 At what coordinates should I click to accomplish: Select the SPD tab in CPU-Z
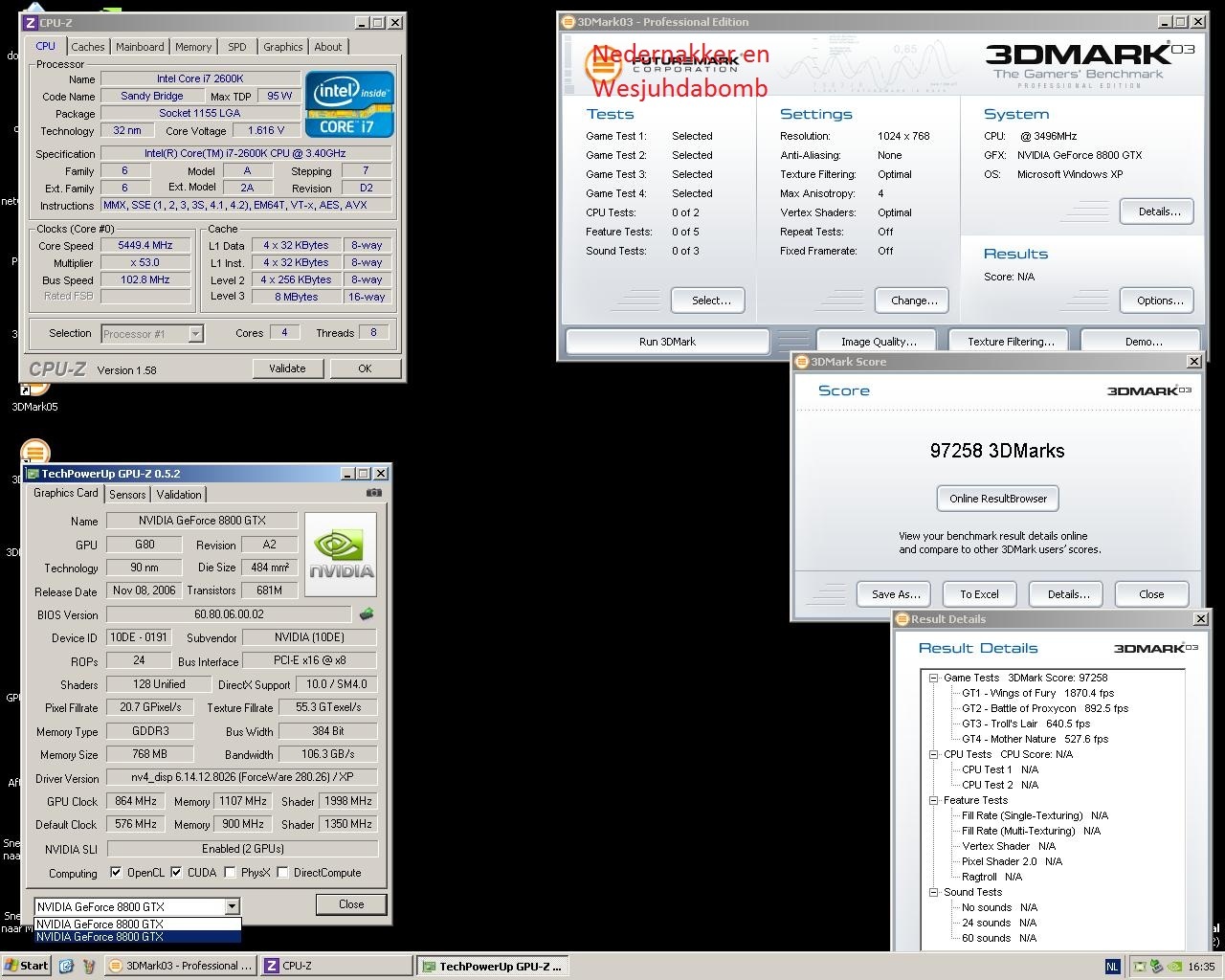[237, 47]
